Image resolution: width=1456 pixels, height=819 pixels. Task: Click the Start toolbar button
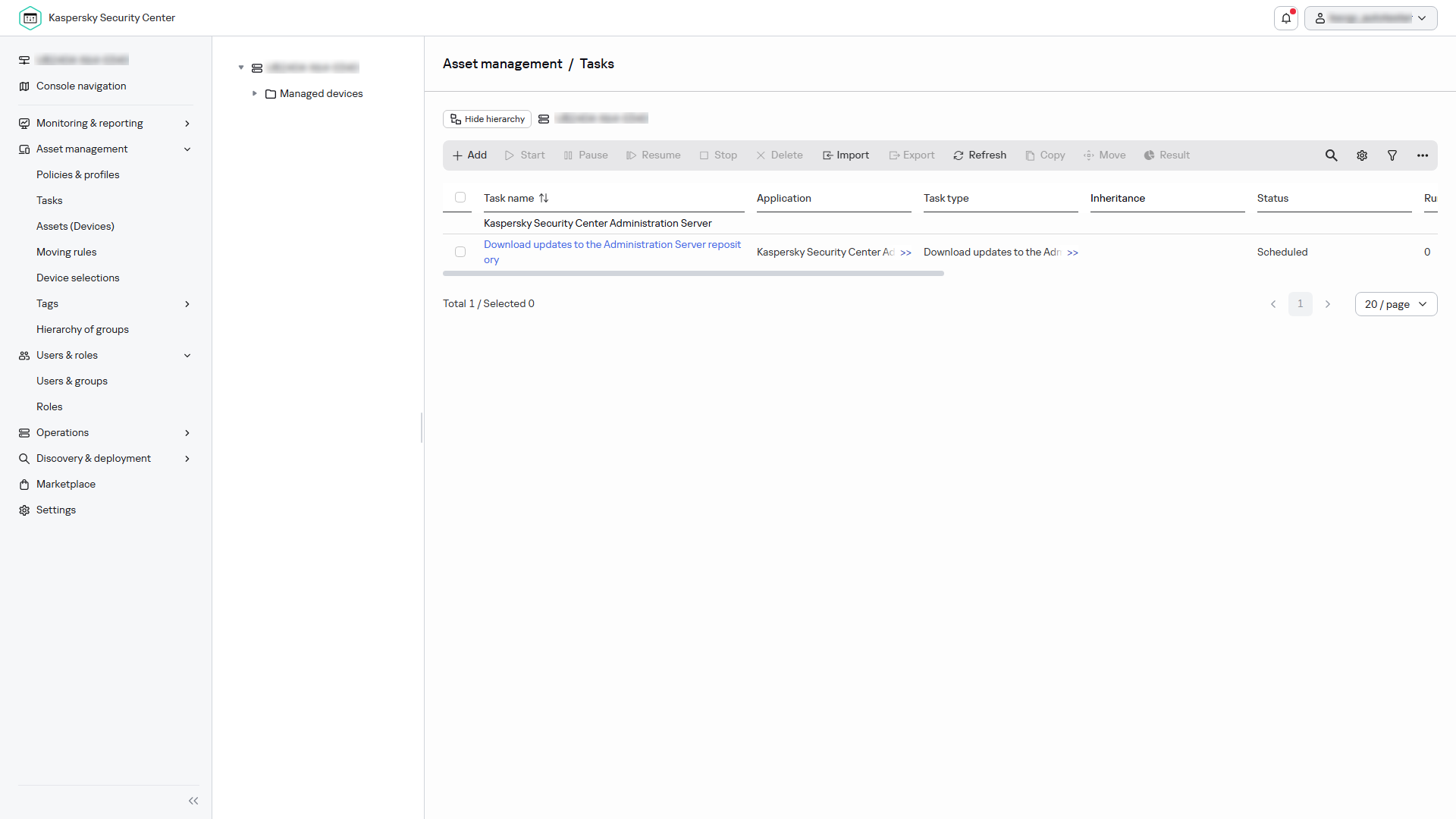click(x=525, y=155)
